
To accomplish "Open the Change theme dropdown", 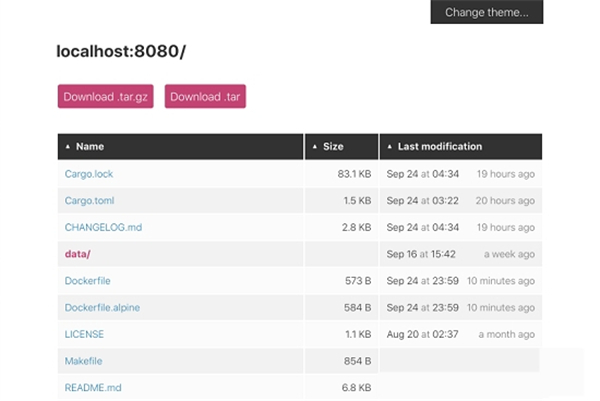I will [486, 12].
